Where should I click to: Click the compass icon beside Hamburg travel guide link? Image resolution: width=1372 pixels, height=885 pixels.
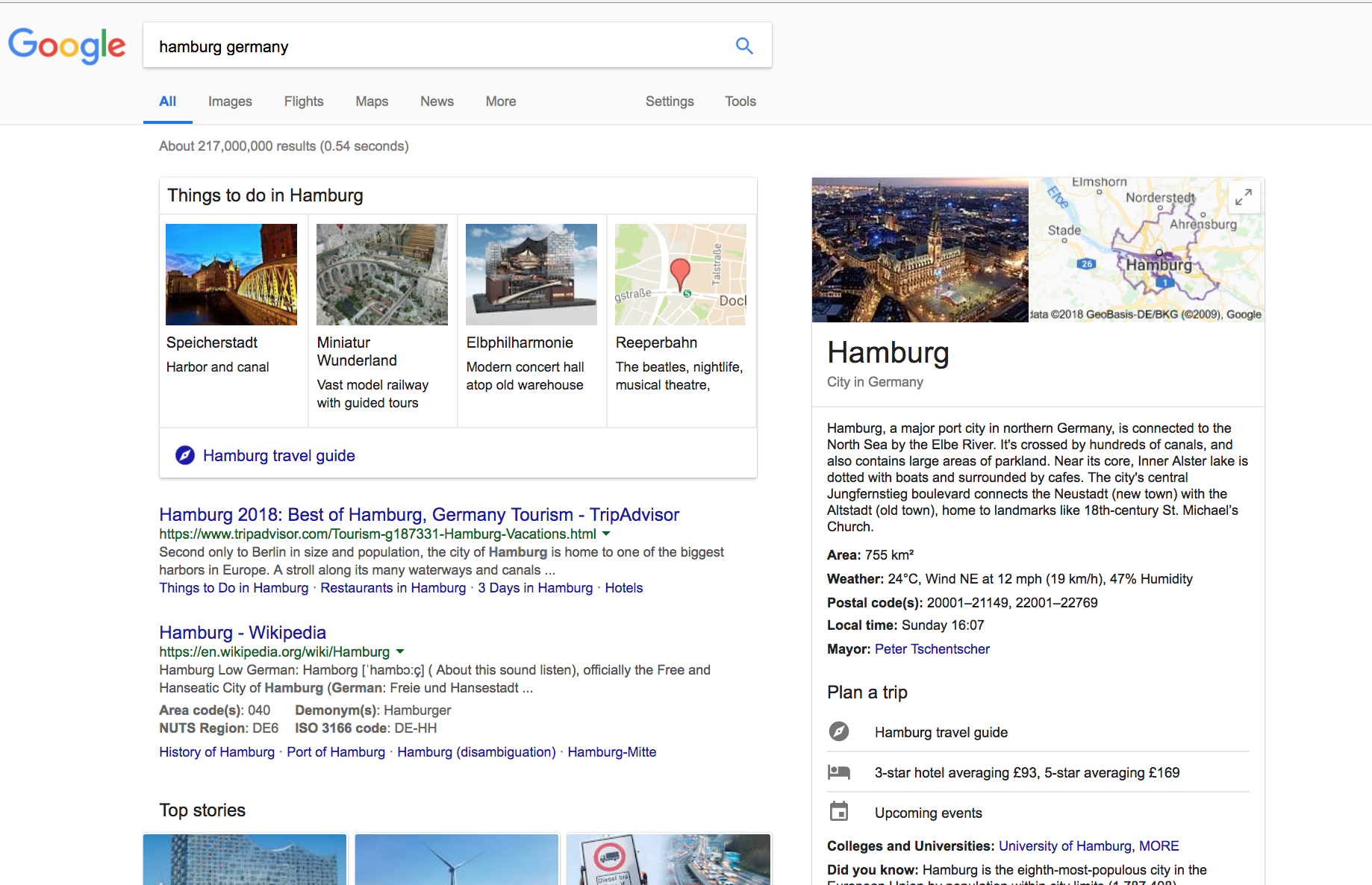click(x=184, y=455)
